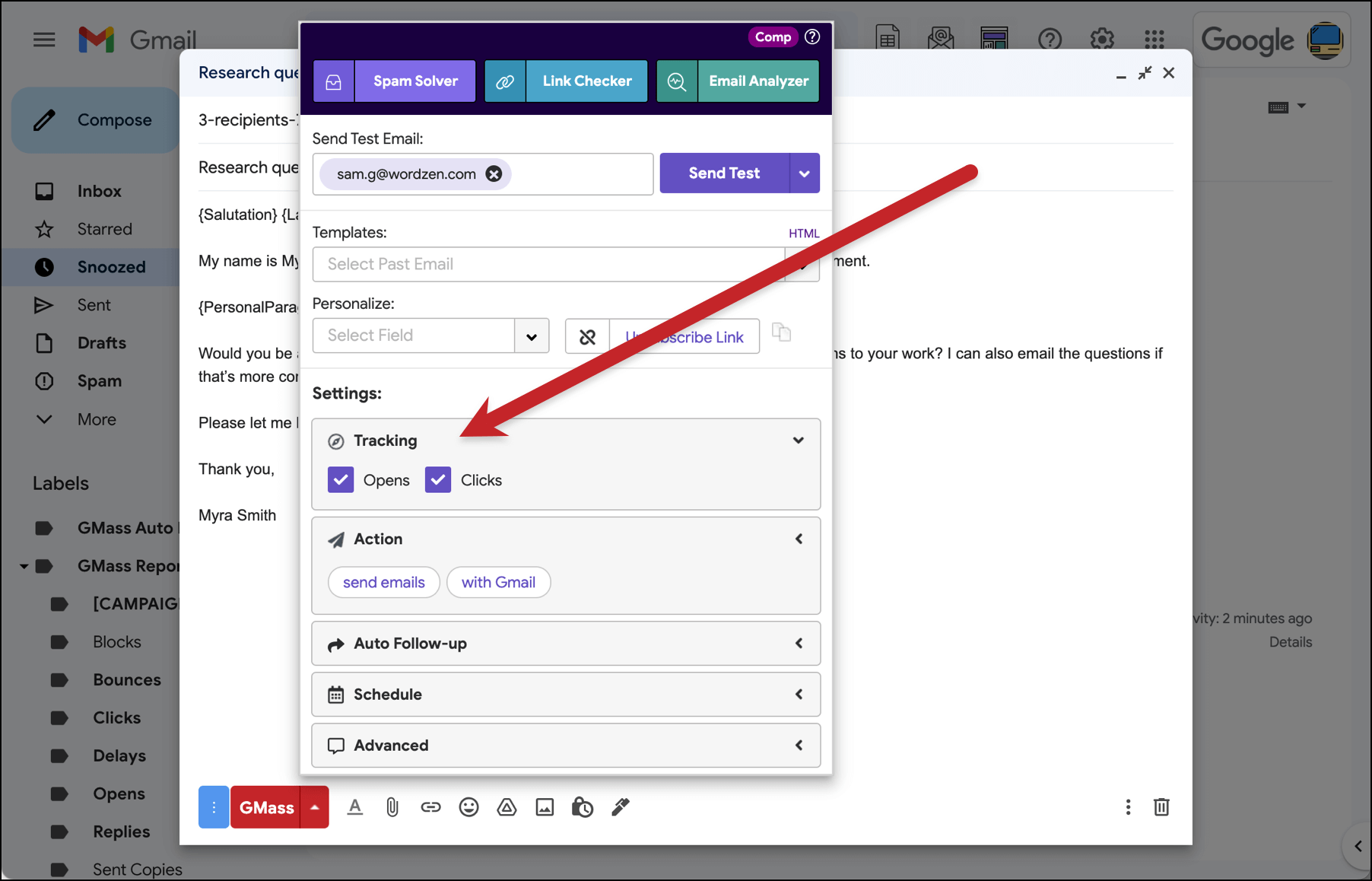
Task: Click the GMass help question mark icon
Action: 812,37
